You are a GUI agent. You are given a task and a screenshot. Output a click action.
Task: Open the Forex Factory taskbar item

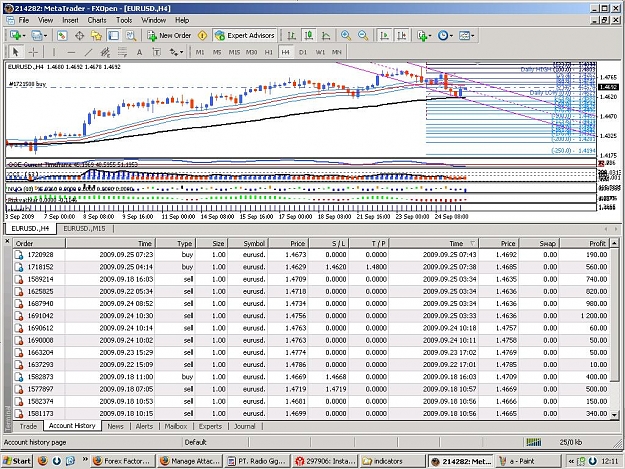click(x=122, y=461)
